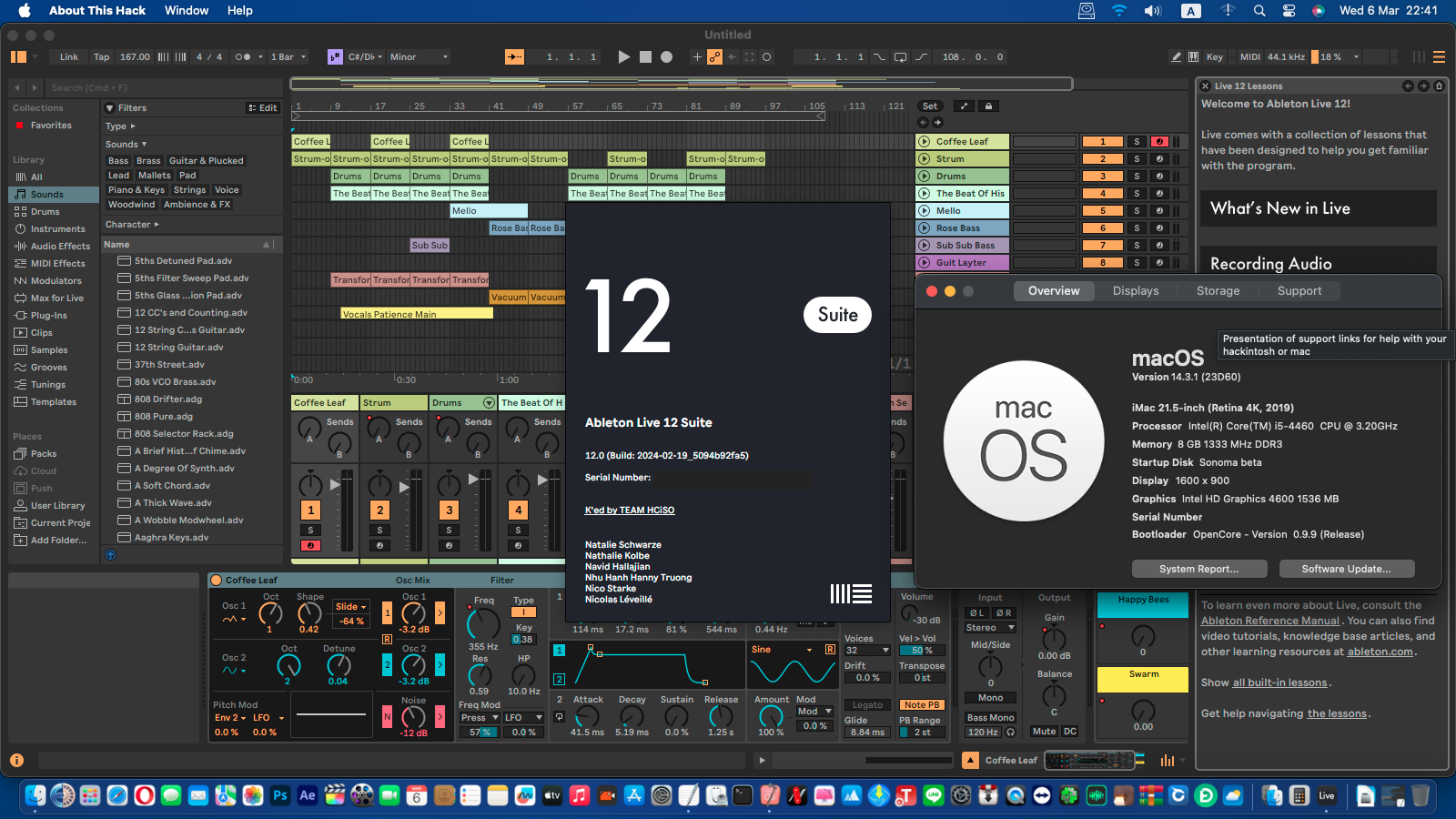Collapse the Sounds filter group
The width and height of the screenshot is (1456, 819).
pyautogui.click(x=126, y=144)
